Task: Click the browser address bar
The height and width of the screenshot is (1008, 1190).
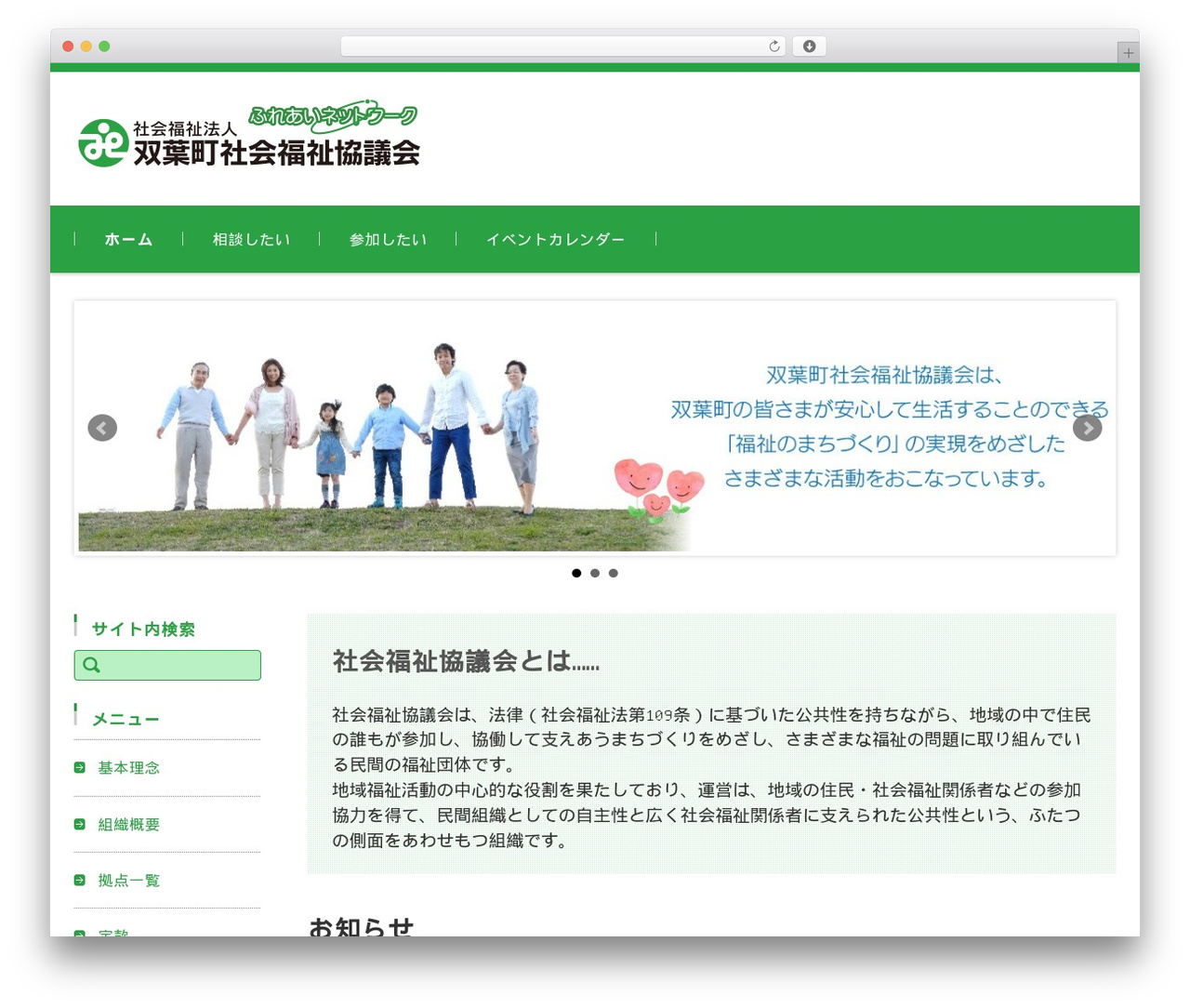Action: (563, 46)
